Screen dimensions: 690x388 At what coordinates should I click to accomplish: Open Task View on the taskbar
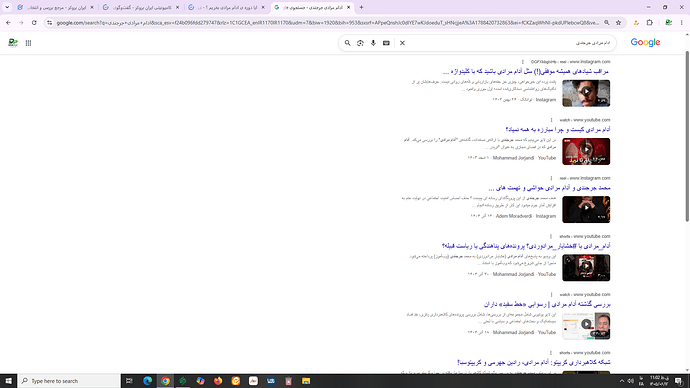click(129, 381)
